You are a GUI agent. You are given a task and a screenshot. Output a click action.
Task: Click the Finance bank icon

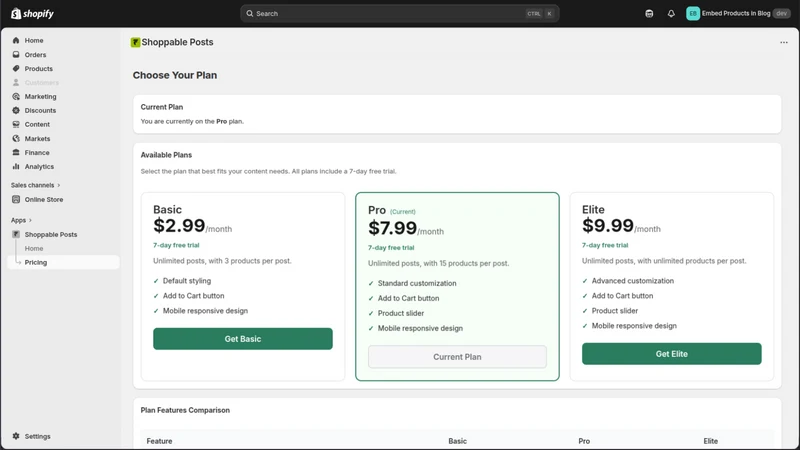(x=16, y=153)
